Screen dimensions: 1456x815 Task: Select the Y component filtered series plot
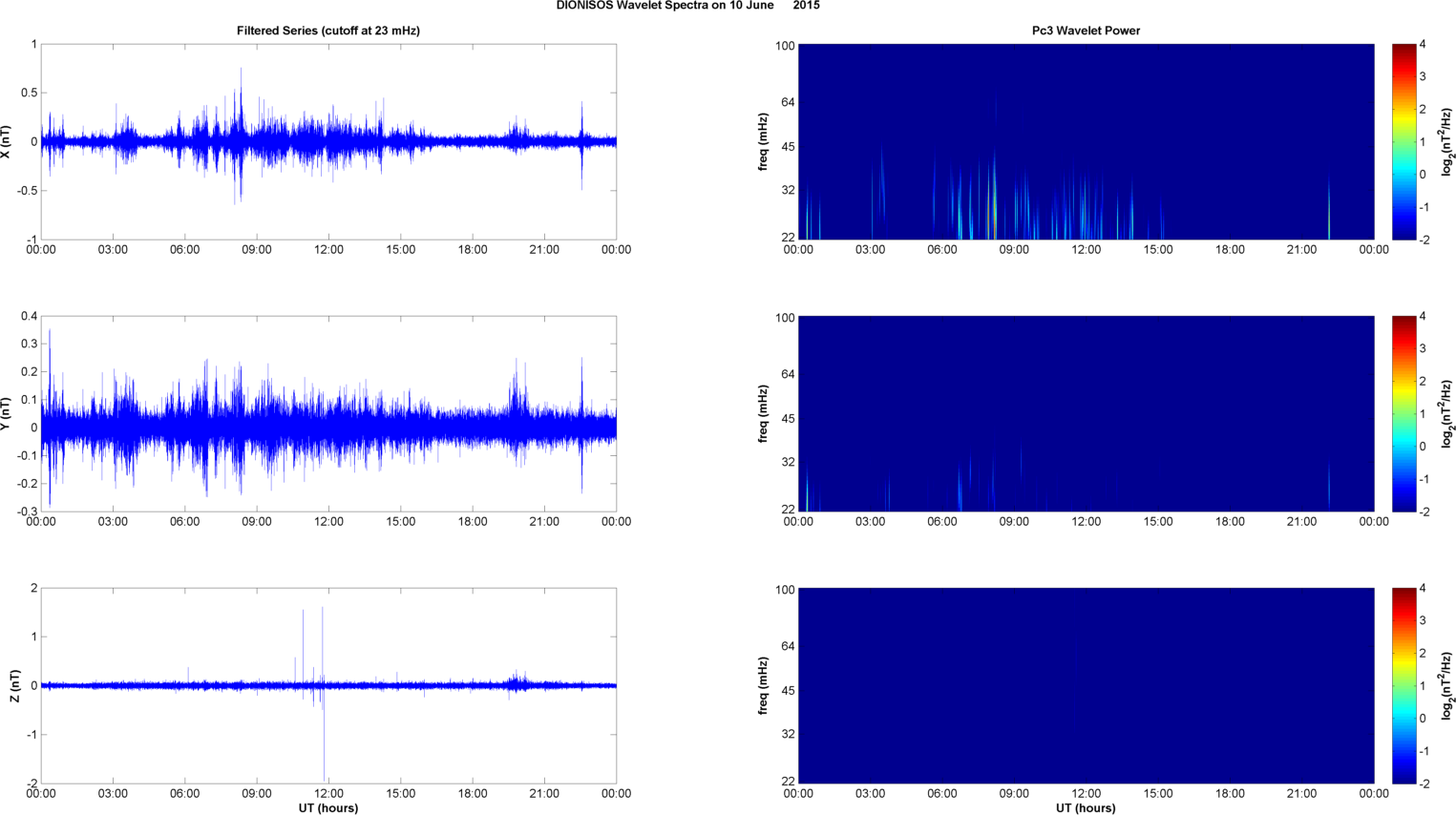pos(328,413)
